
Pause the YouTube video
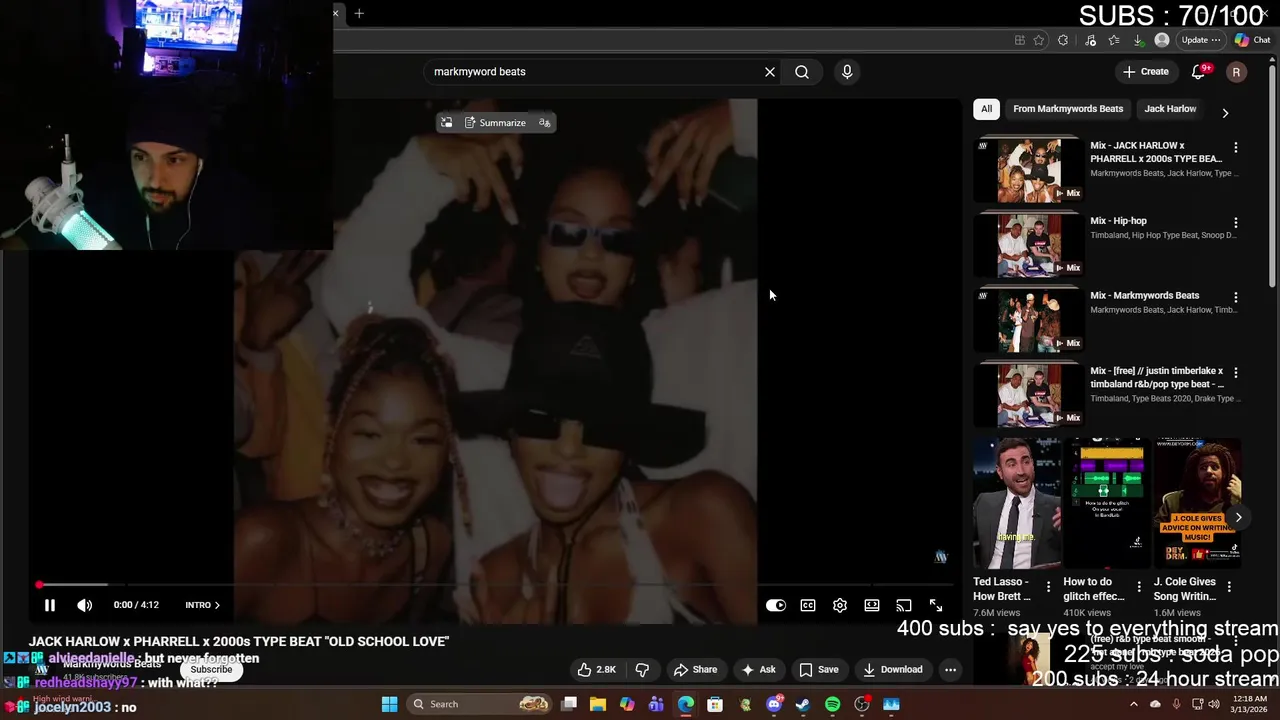point(49,605)
